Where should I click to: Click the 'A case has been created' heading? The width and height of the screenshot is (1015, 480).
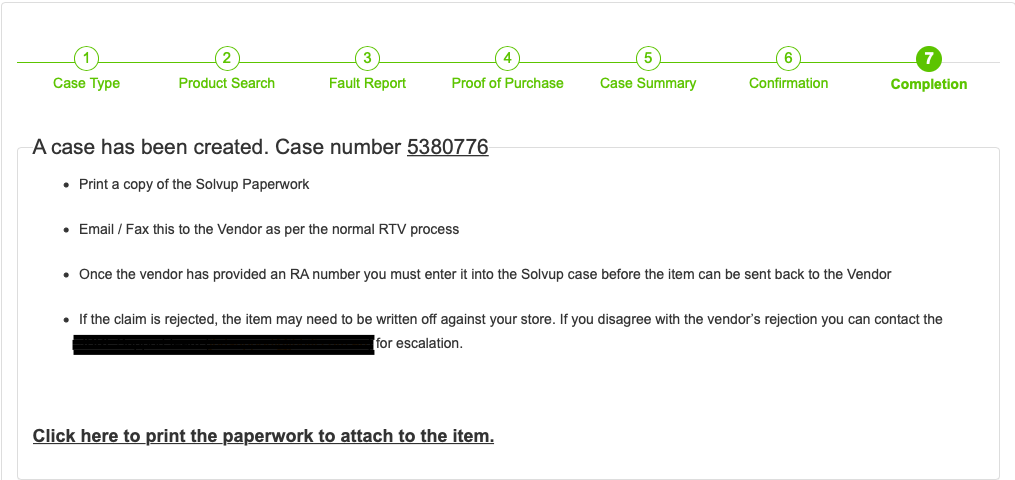click(x=260, y=147)
